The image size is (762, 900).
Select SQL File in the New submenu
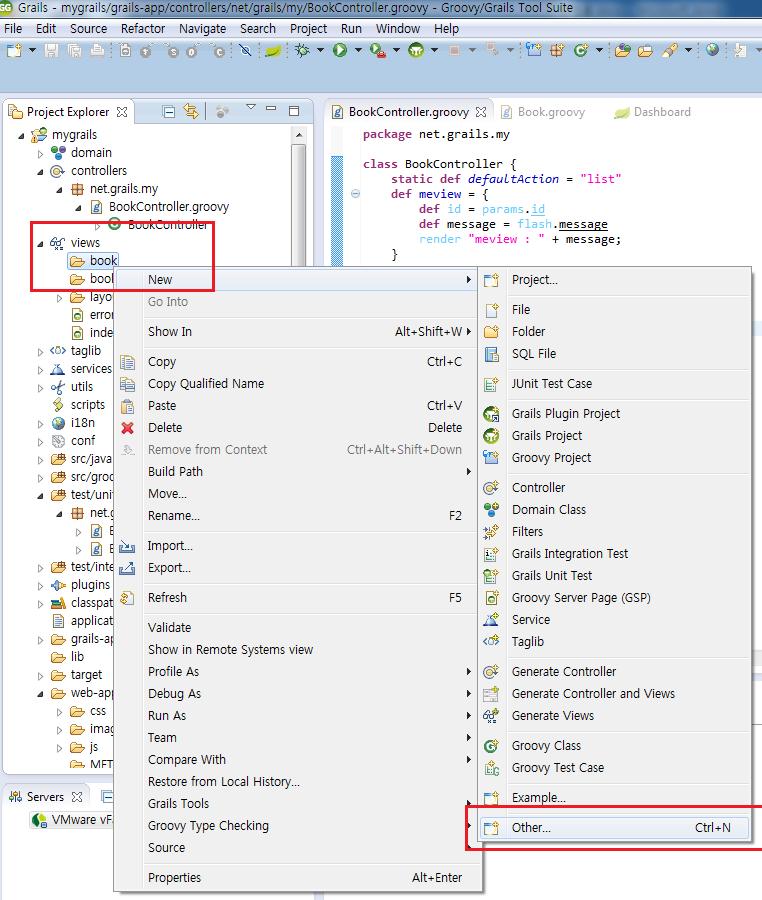(x=615, y=354)
